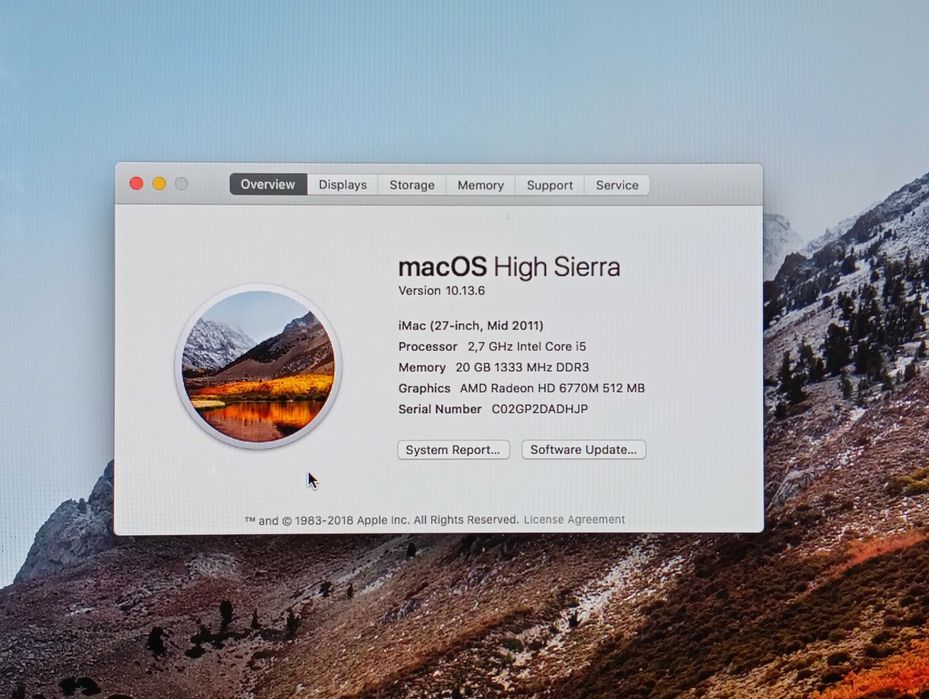This screenshot has width=929, height=699.
Task: Click the 1983-2018 Apple Inc. copyright text
Action: coord(382,520)
